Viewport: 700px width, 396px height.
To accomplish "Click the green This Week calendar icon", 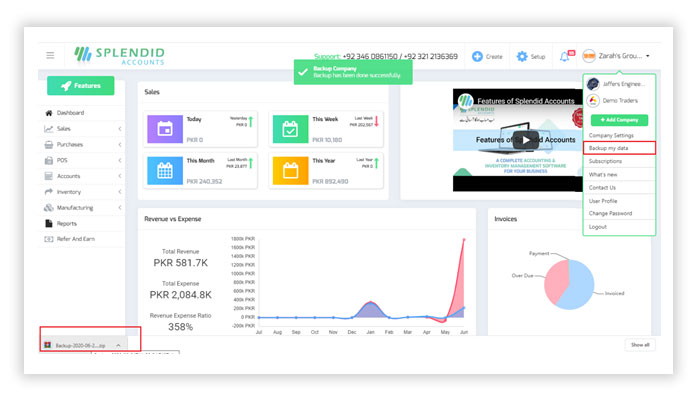I will tap(290, 129).
